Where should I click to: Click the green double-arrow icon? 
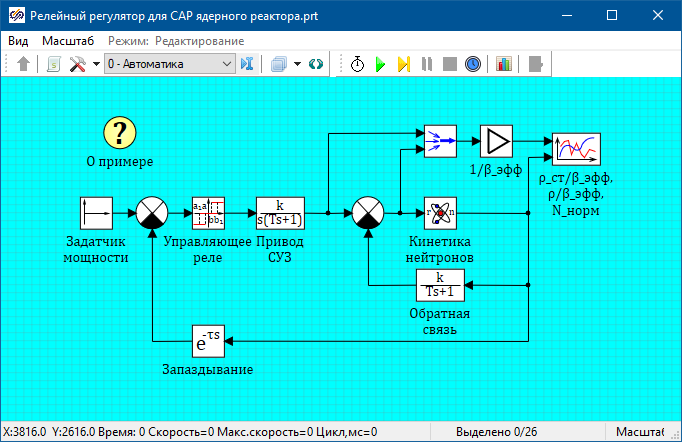point(316,64)
